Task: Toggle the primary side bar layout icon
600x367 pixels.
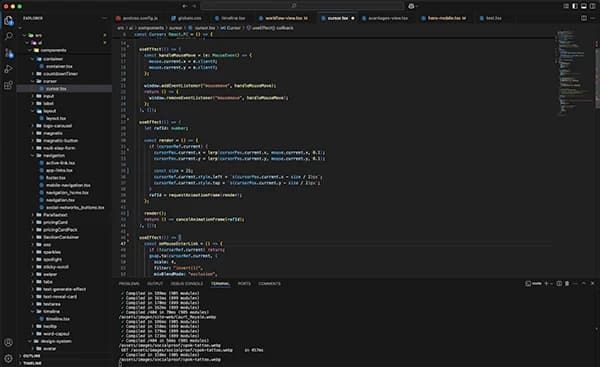Action: point(575,6)
